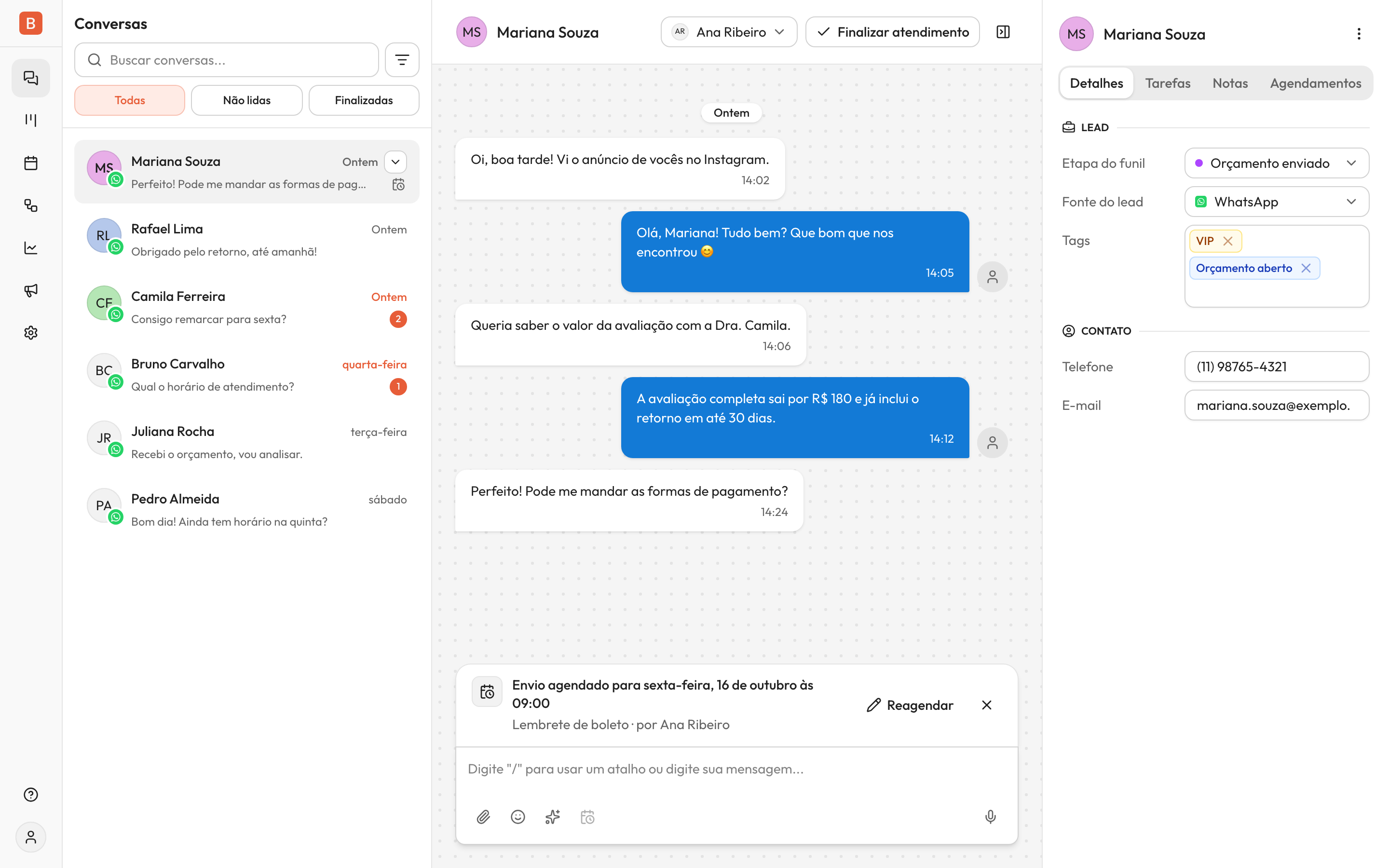
Task: Click the AI sparkle assistant icon
Action: point(553,816)
